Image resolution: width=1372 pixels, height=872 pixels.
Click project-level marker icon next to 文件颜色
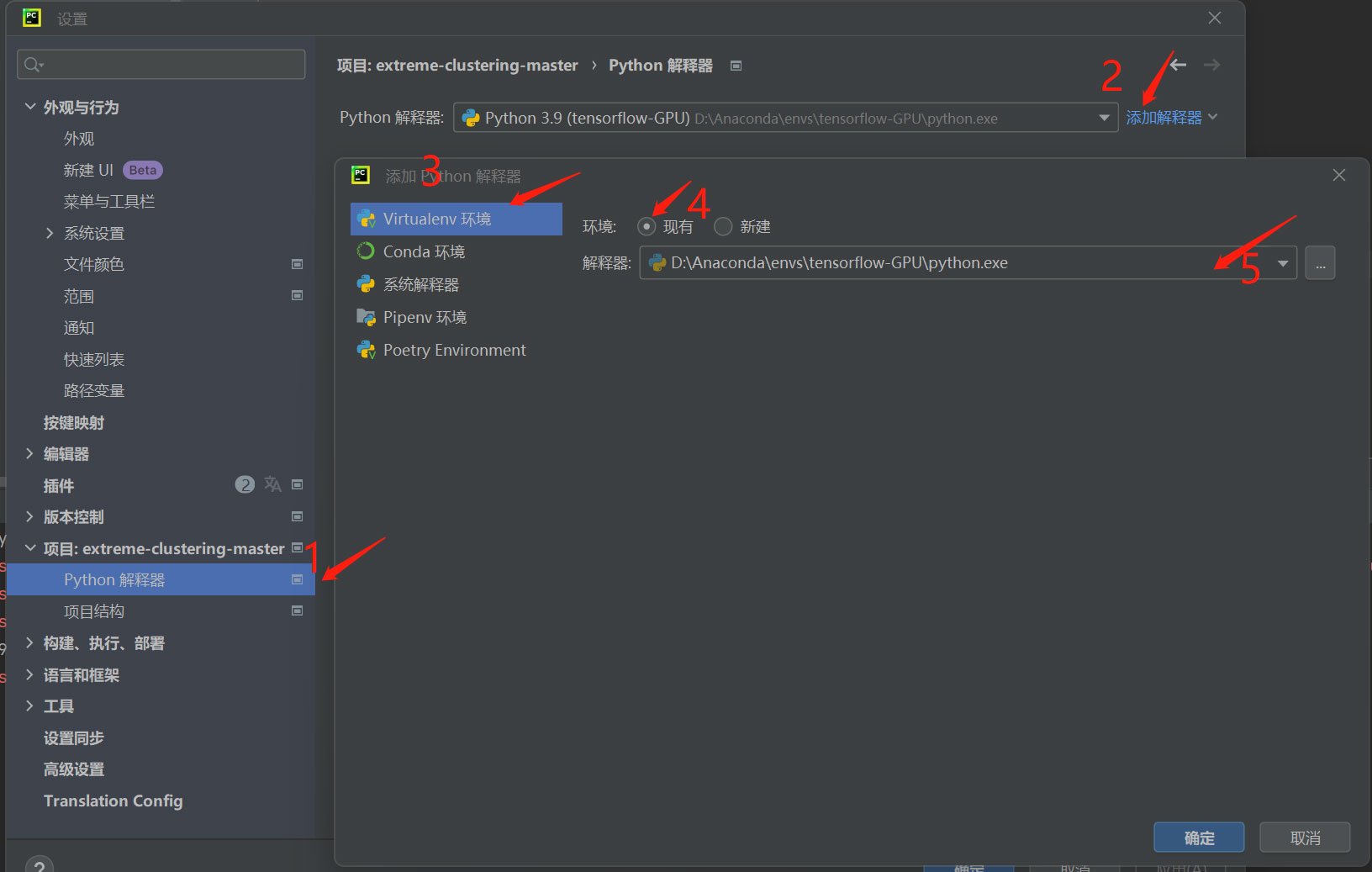(x=297, y=264)
